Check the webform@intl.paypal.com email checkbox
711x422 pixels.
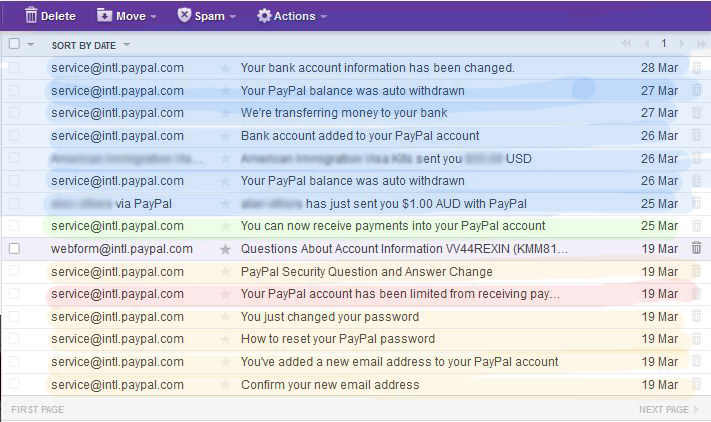(x=14, y=248)
